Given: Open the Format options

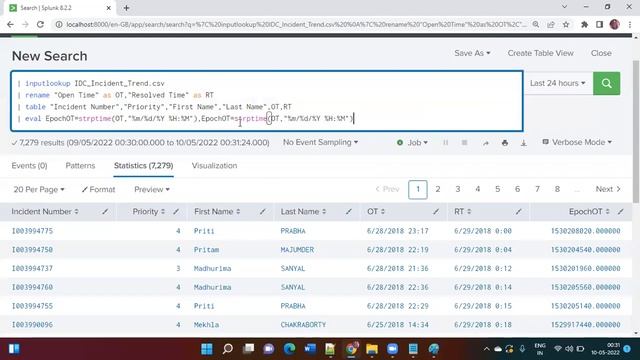Looking at the screenshot, I should pyautogui.click(x=98, y=189).
